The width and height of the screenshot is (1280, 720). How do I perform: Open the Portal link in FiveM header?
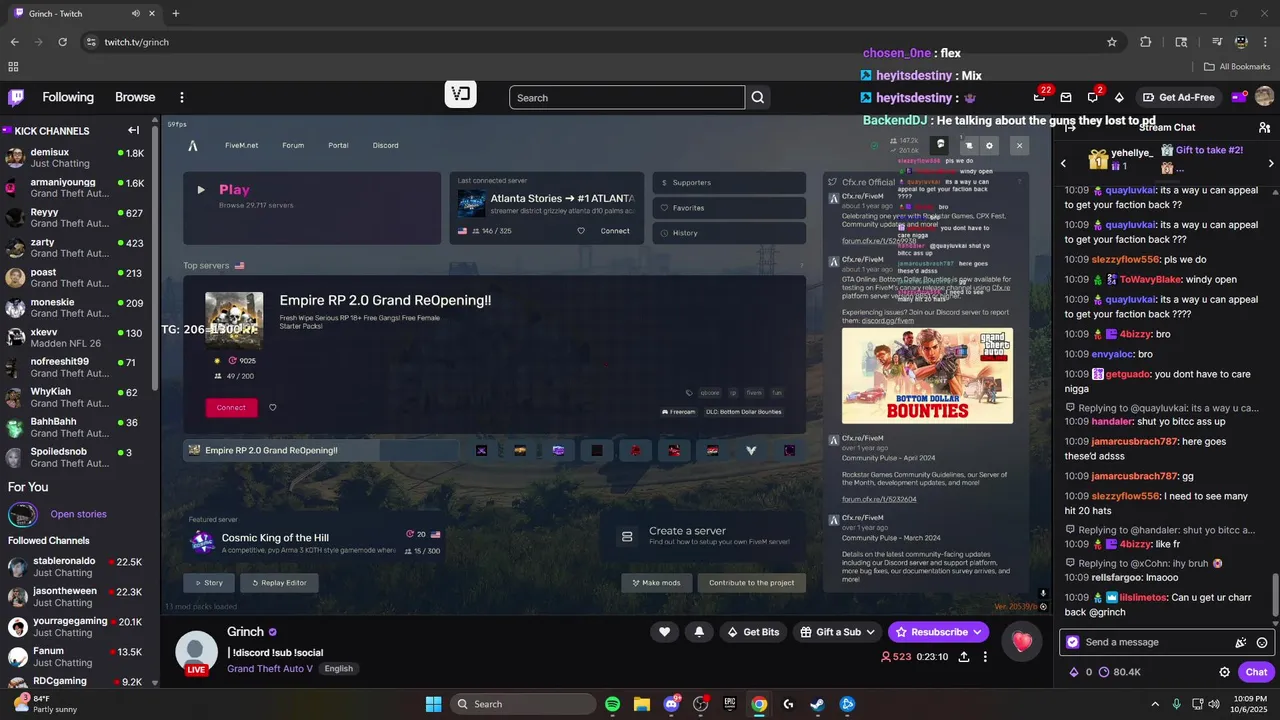[338, 145]
